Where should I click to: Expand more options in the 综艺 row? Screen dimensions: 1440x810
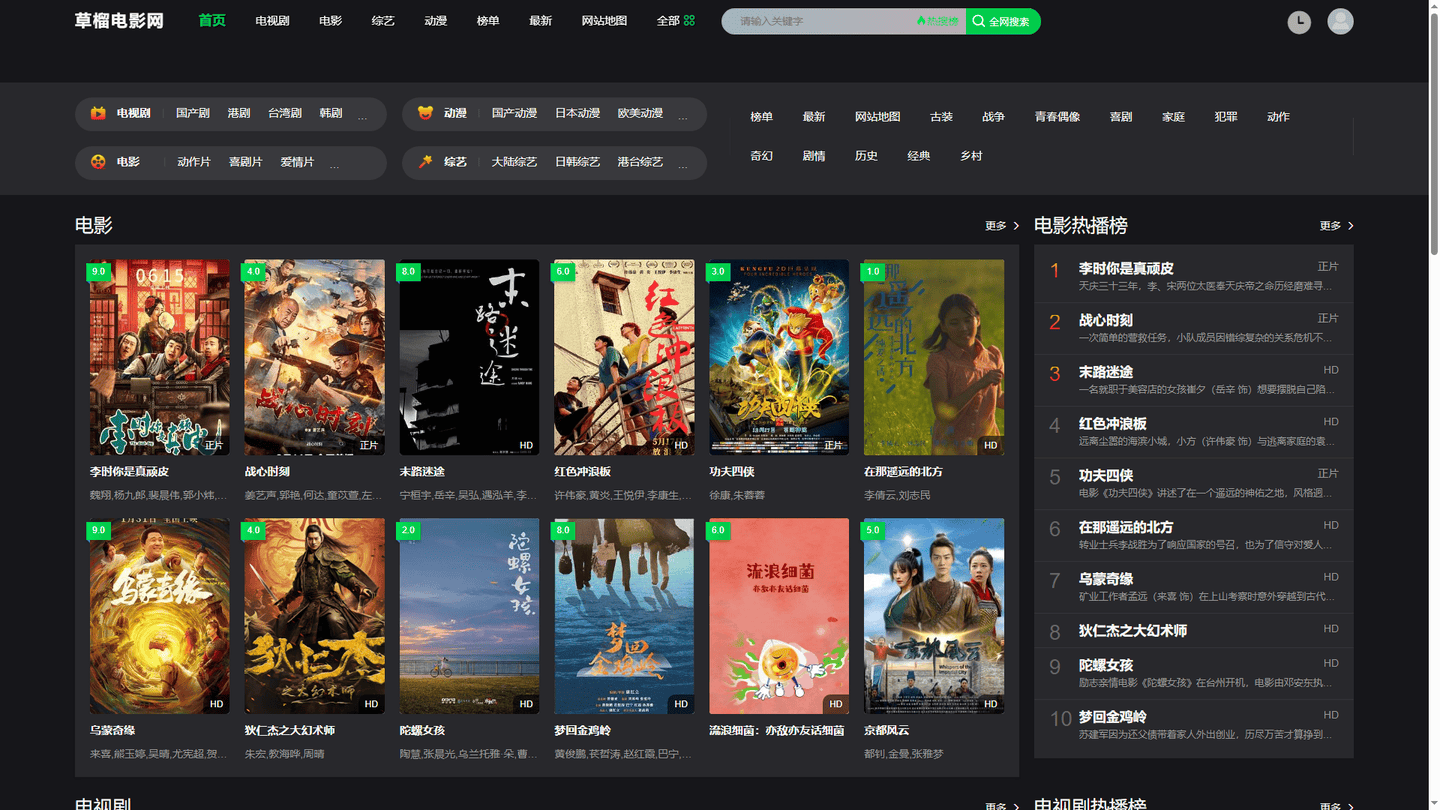point(682,164)
